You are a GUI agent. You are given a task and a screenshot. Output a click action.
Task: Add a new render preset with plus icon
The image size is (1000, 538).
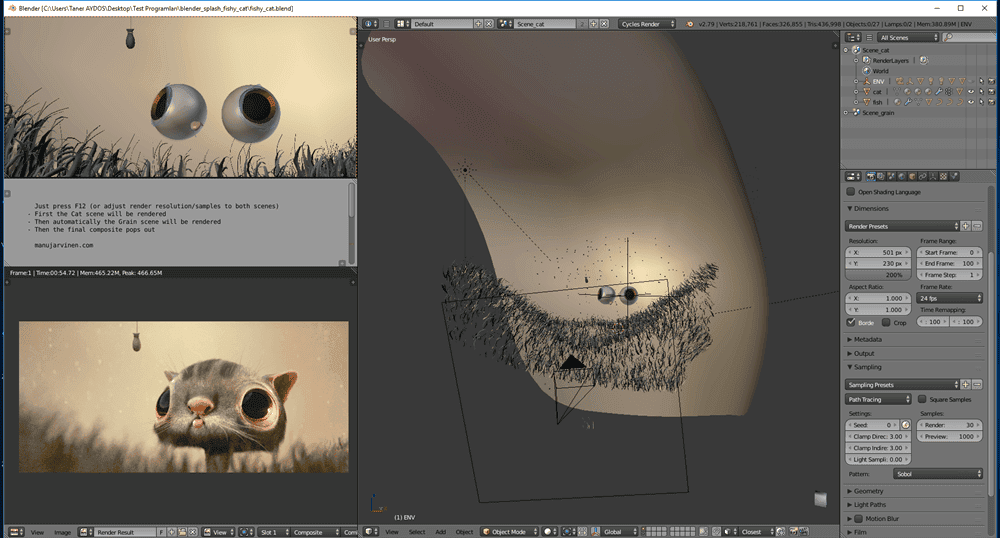tap(965, 226)
